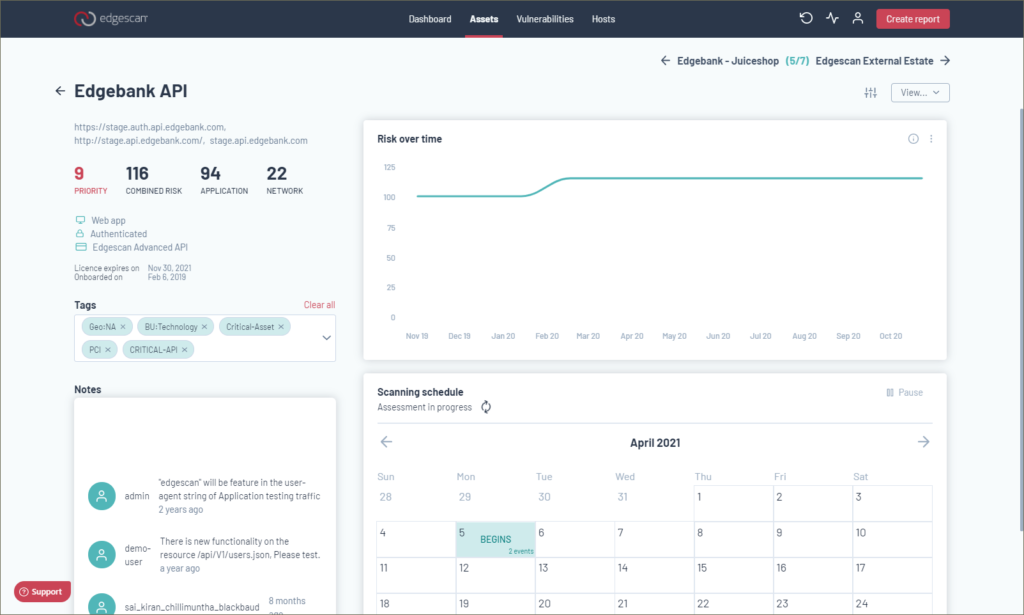Click the assessment in progress sync icon
Viewport: 1024px width, 615px height.
(x=486, y=407)
